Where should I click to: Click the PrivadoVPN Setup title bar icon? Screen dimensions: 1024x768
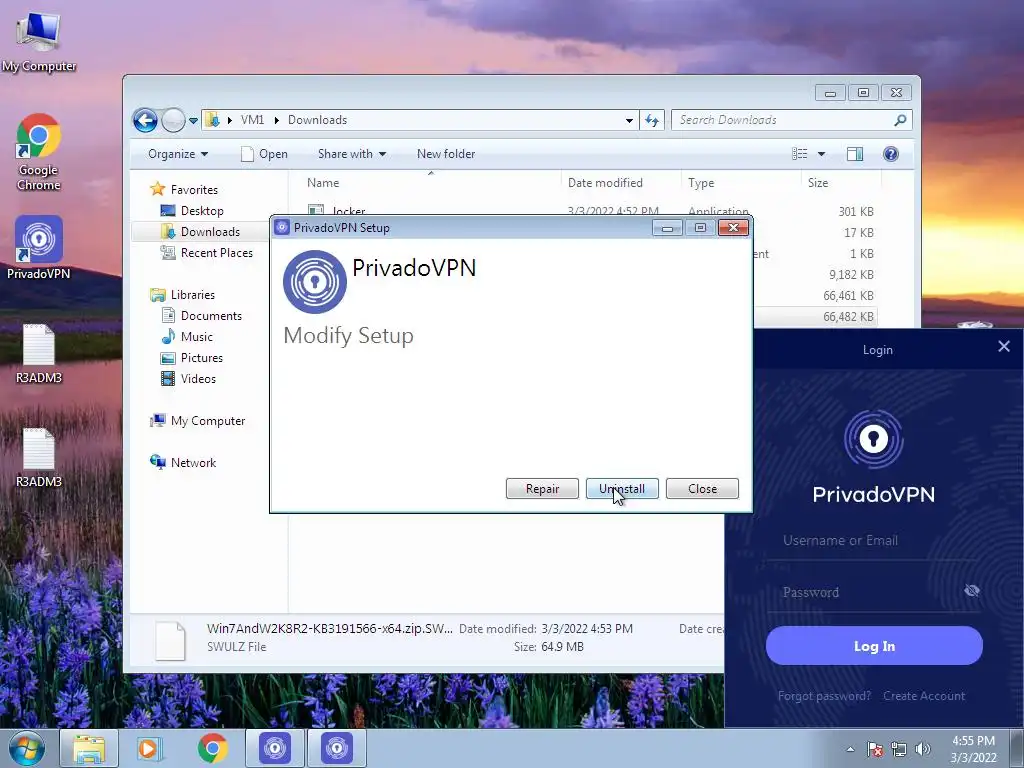(x=281, y=227)
